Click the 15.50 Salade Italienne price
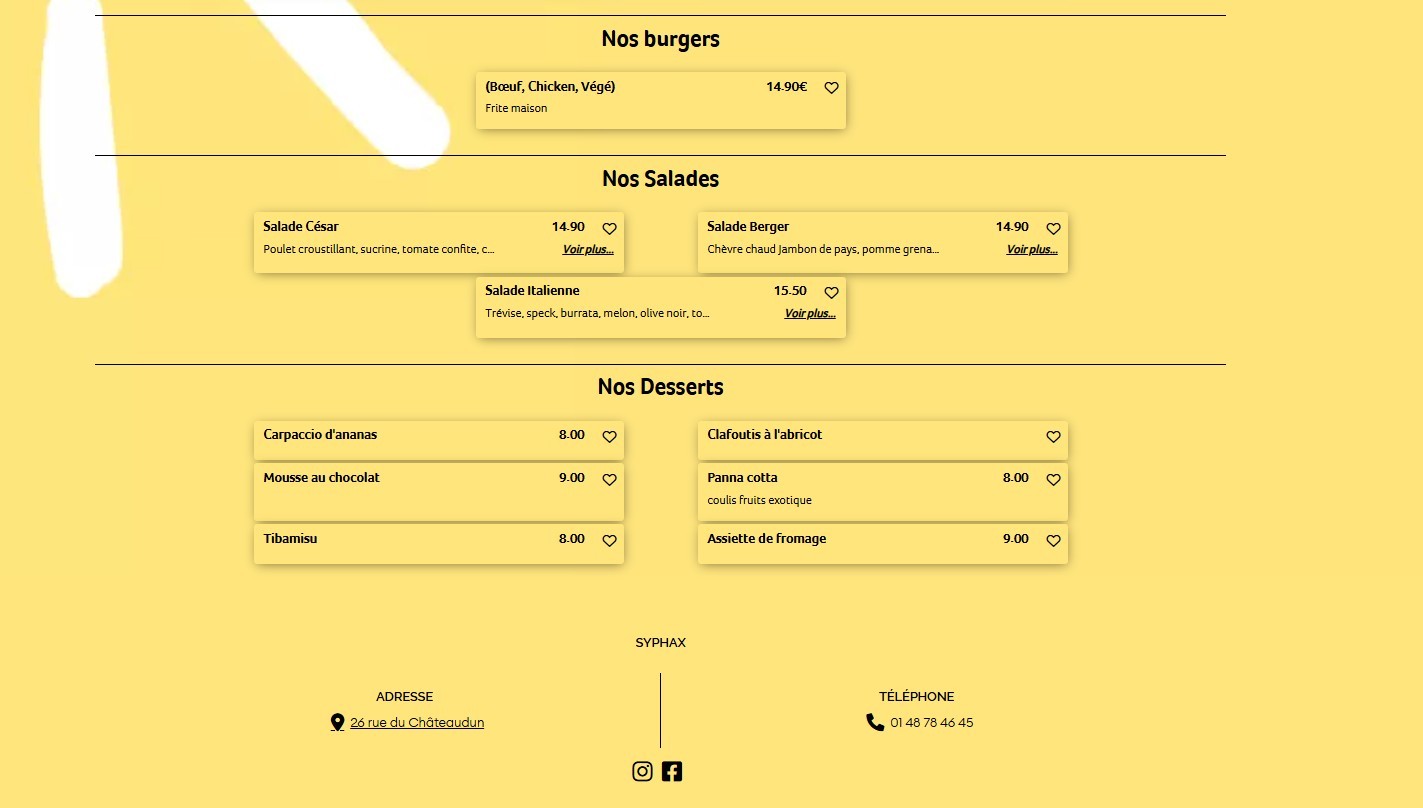The image size is (1423, 808). (x=790, y=291)
